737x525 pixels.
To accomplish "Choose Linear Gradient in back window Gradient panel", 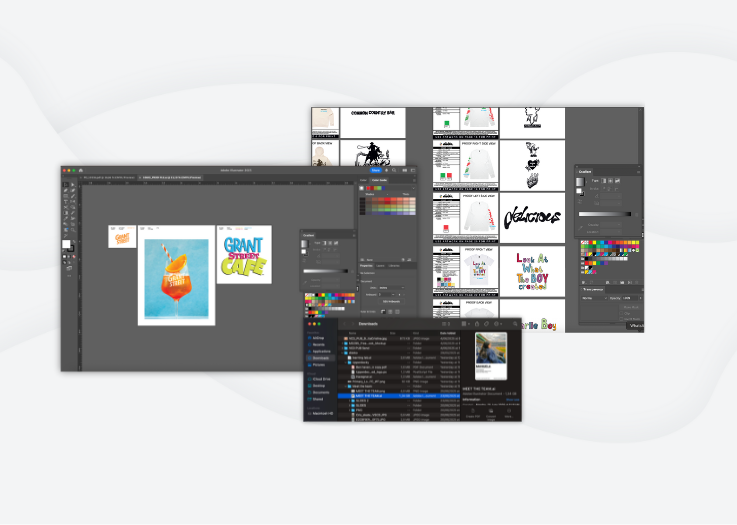I will click(604, 180).
